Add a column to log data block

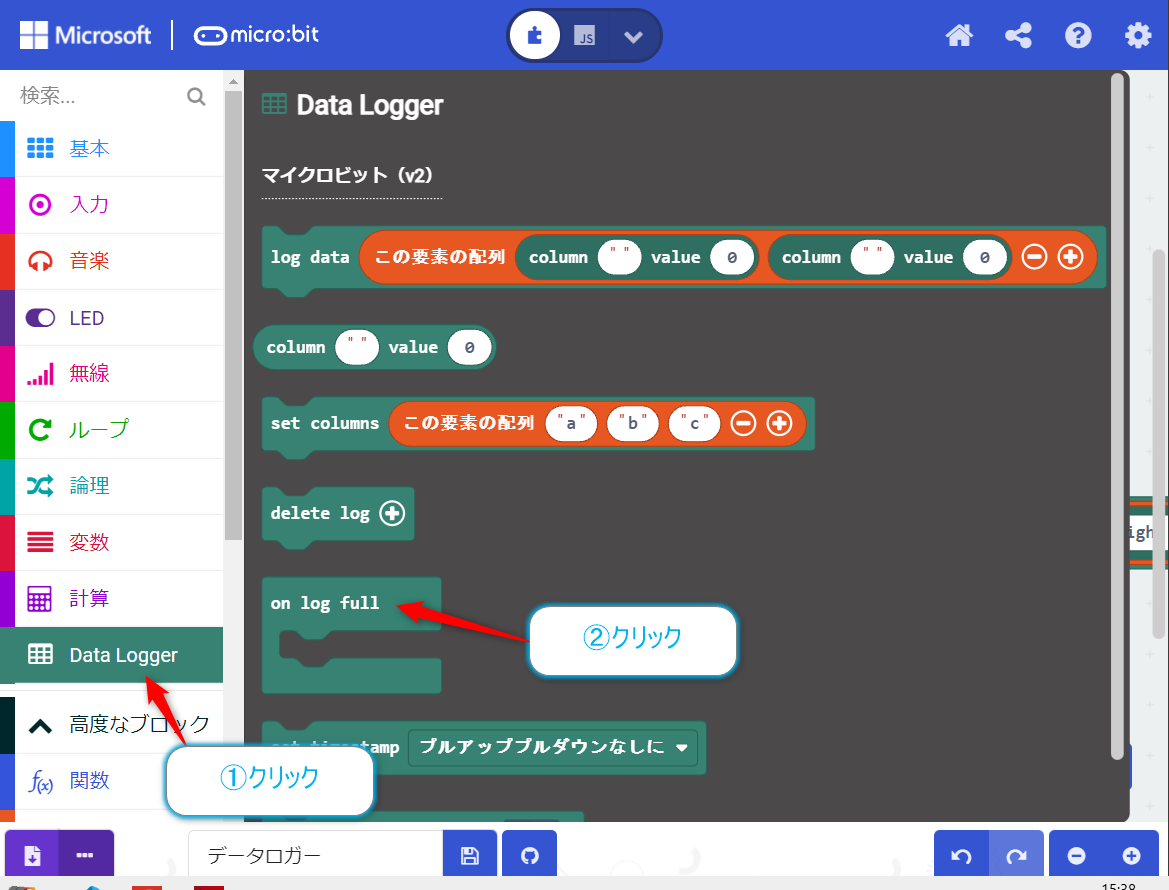point(1071,257)
